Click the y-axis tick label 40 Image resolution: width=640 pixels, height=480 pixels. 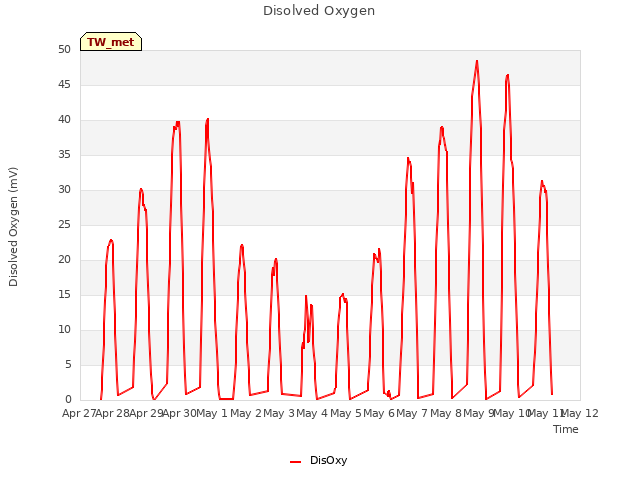click(x=64, y=120)
